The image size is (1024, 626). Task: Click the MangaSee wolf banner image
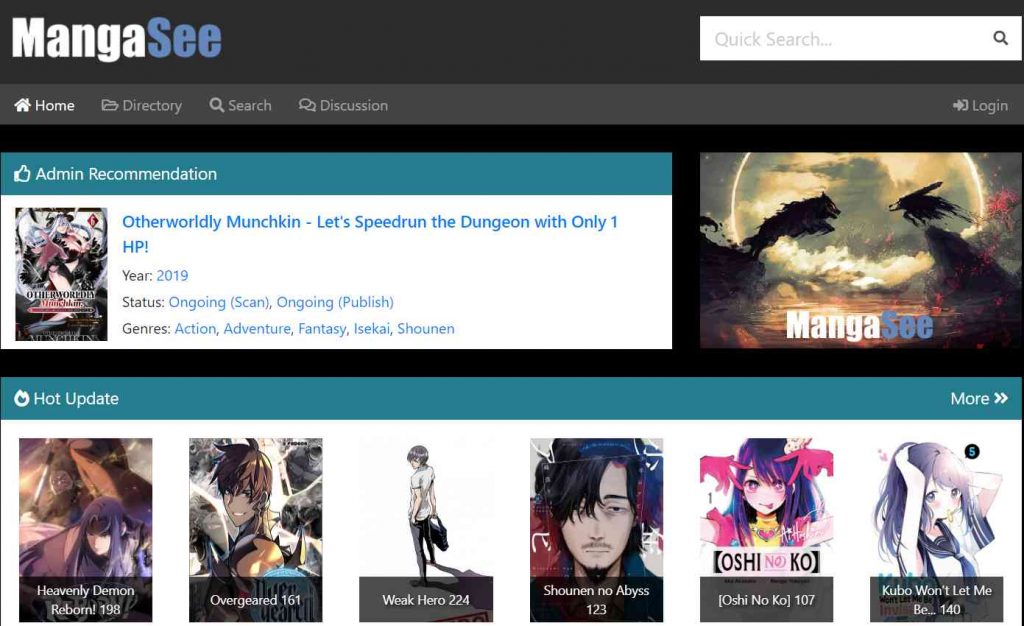coord(860,250)
